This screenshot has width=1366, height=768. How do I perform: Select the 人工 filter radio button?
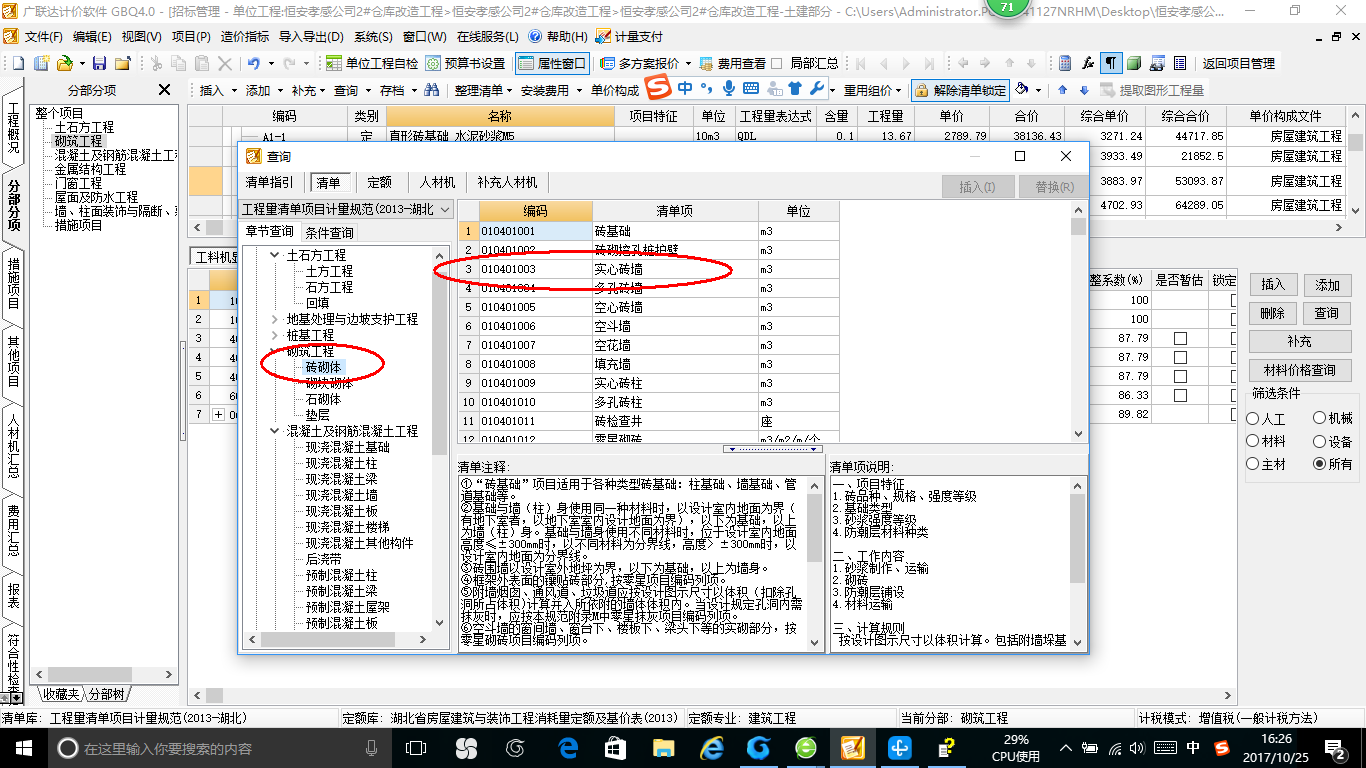[1253, 419]
